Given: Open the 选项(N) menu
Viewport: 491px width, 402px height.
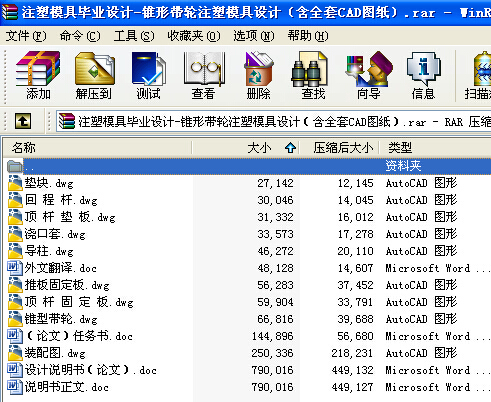Looking at the screenshot, I should (254, 36).
